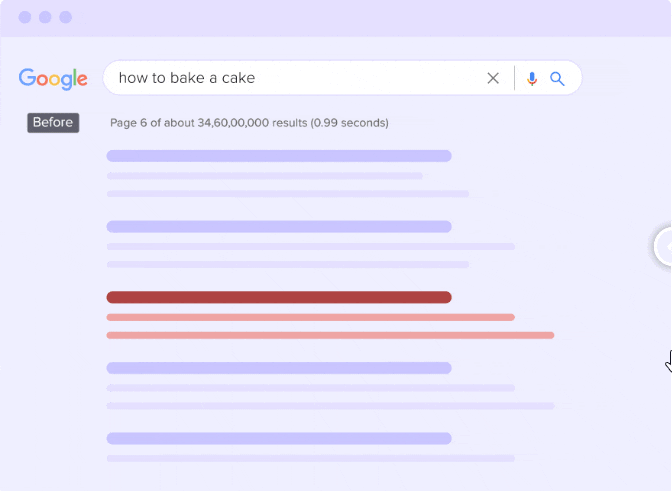
Task: Open the last search result title bar
Action: coord(279,438)
